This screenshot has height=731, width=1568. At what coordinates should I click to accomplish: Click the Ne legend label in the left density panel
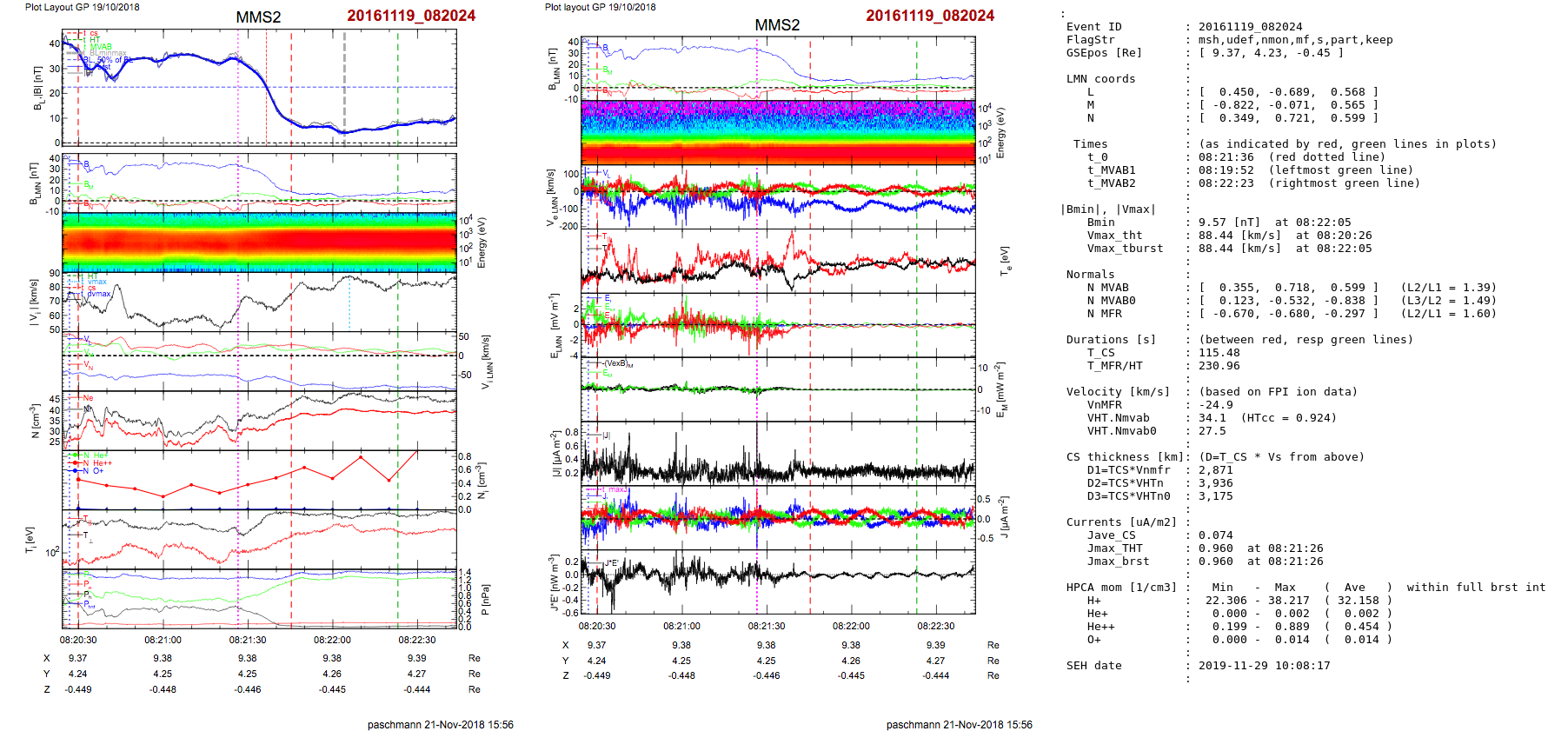(x=88, y=398)
